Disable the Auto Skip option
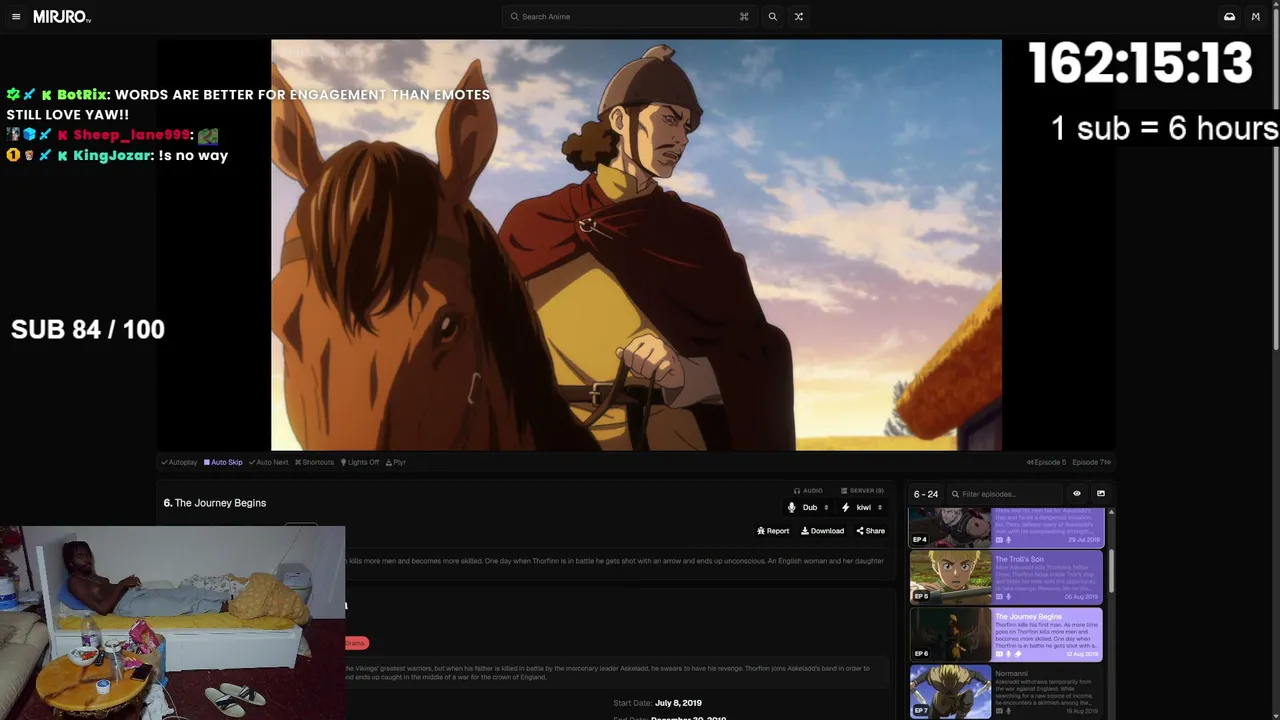Screen dimensions: 1280x720 click(223, 462)
